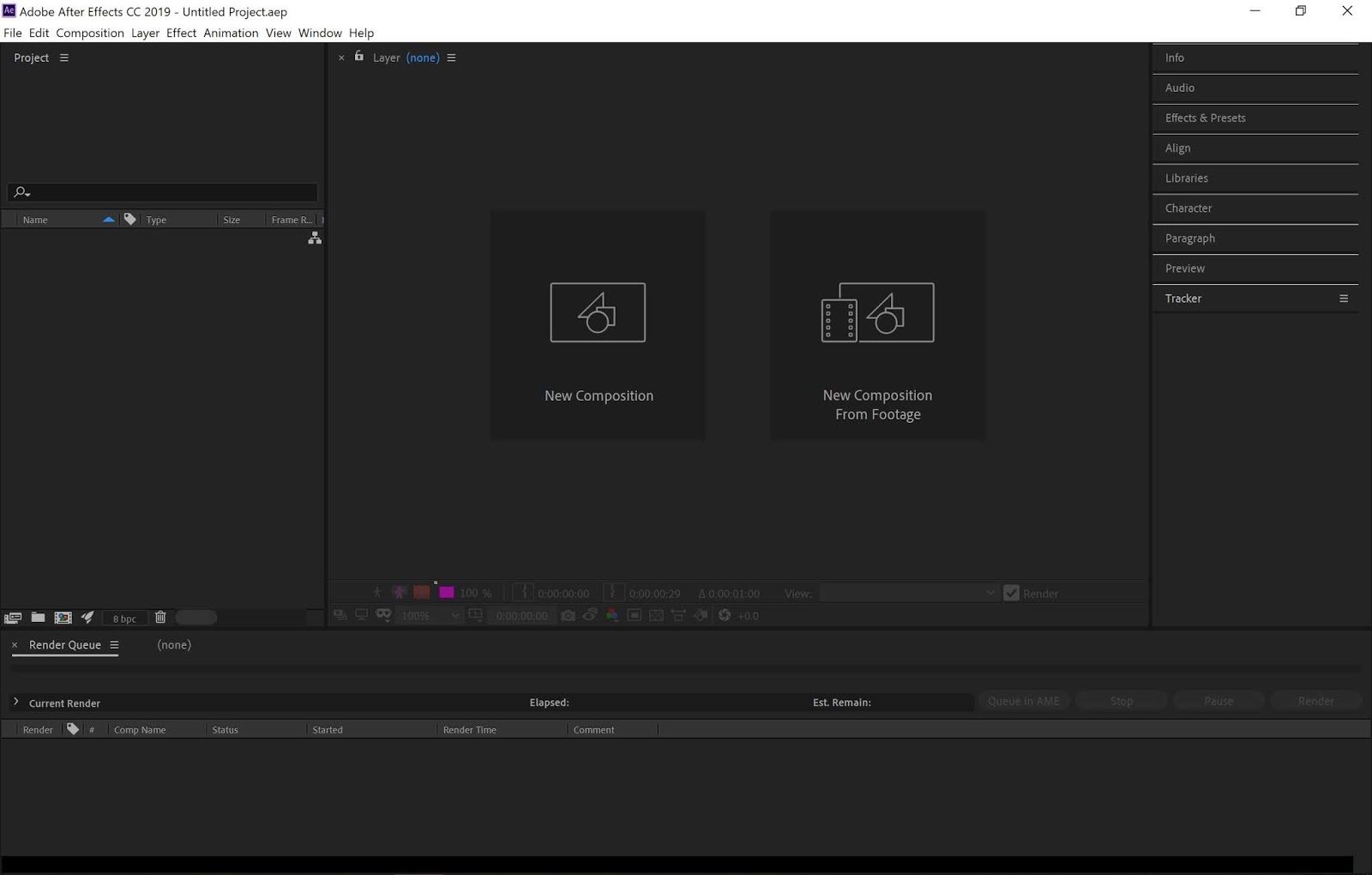Click the Stop render button
Viewport: 1372px width, 875px height.
pyautogui.click(x=1122, y=701)
